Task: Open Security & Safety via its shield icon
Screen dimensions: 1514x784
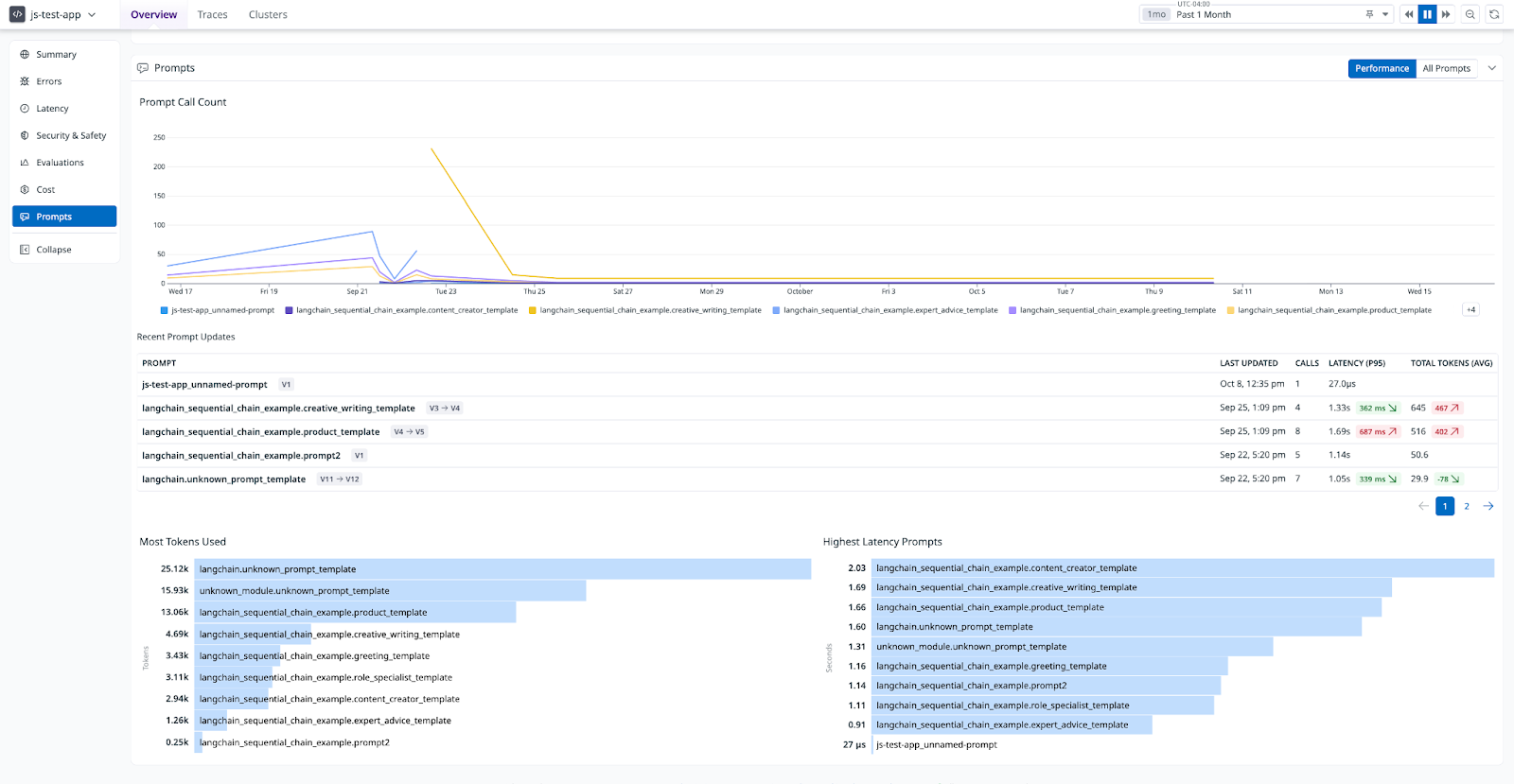Action: [x=25, y=135]
